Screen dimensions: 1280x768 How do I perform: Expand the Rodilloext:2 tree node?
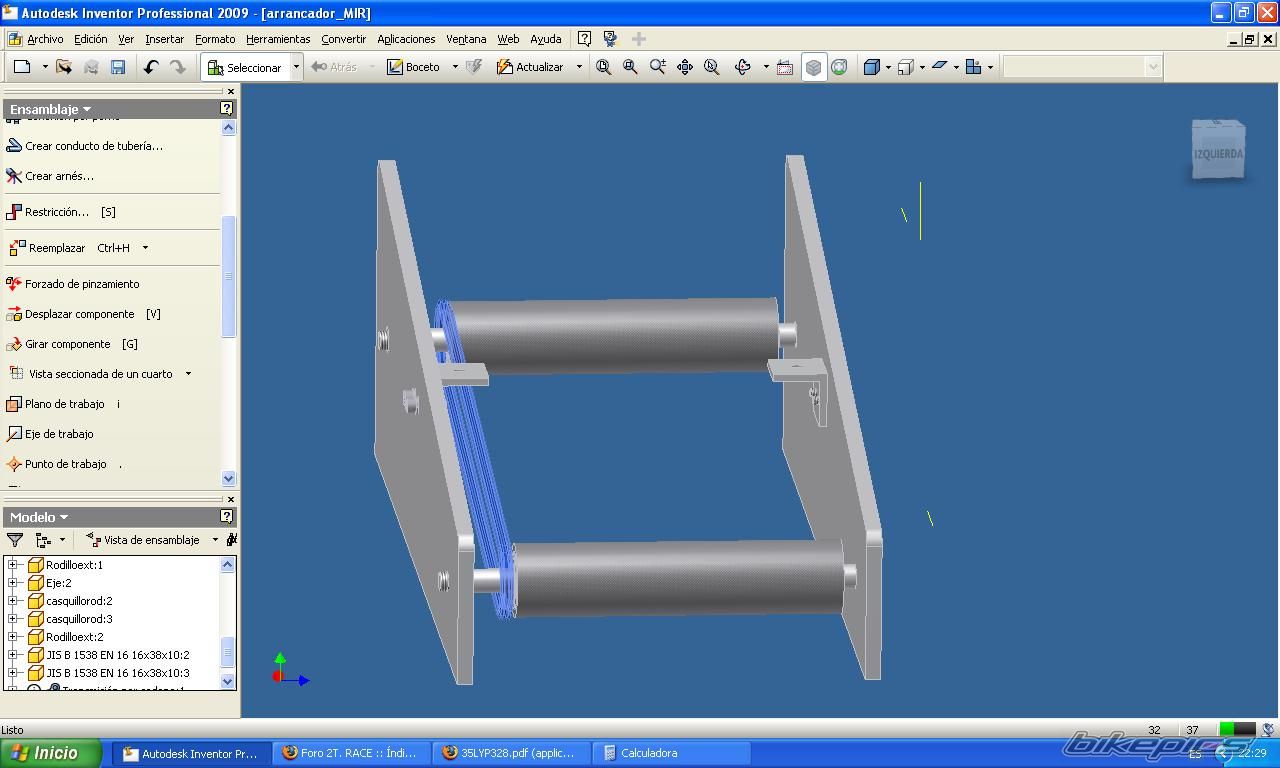point(14,637)
